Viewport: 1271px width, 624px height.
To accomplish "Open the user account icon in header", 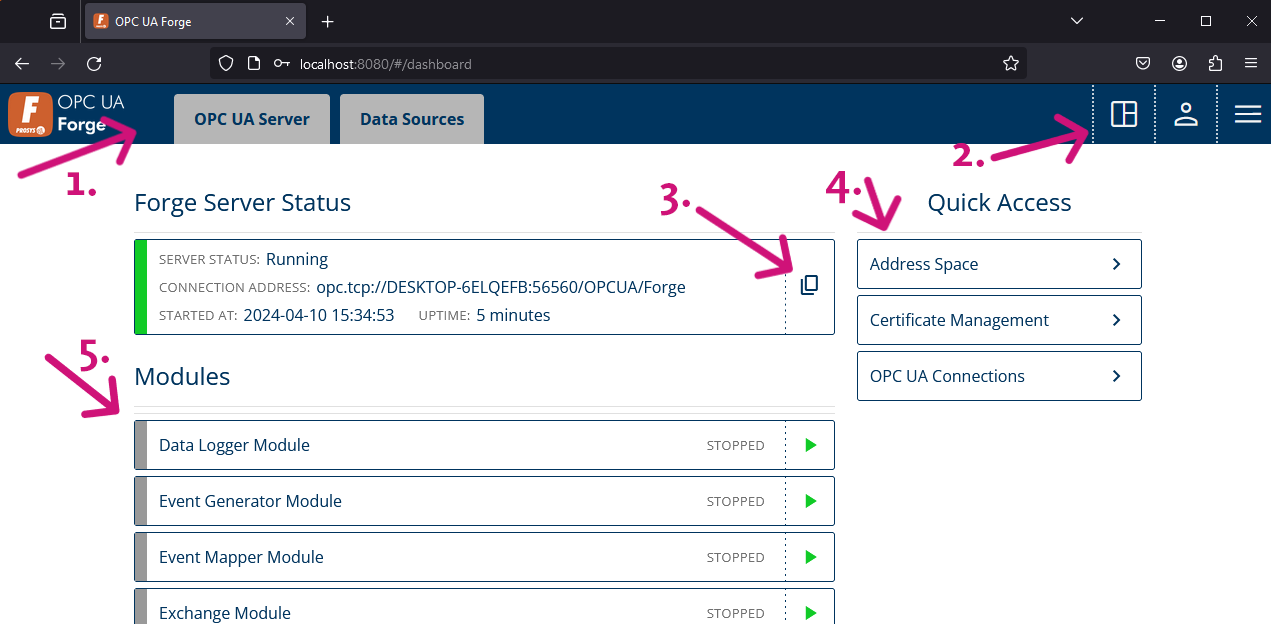I will pyautogui.click(x=1186, y=114).
